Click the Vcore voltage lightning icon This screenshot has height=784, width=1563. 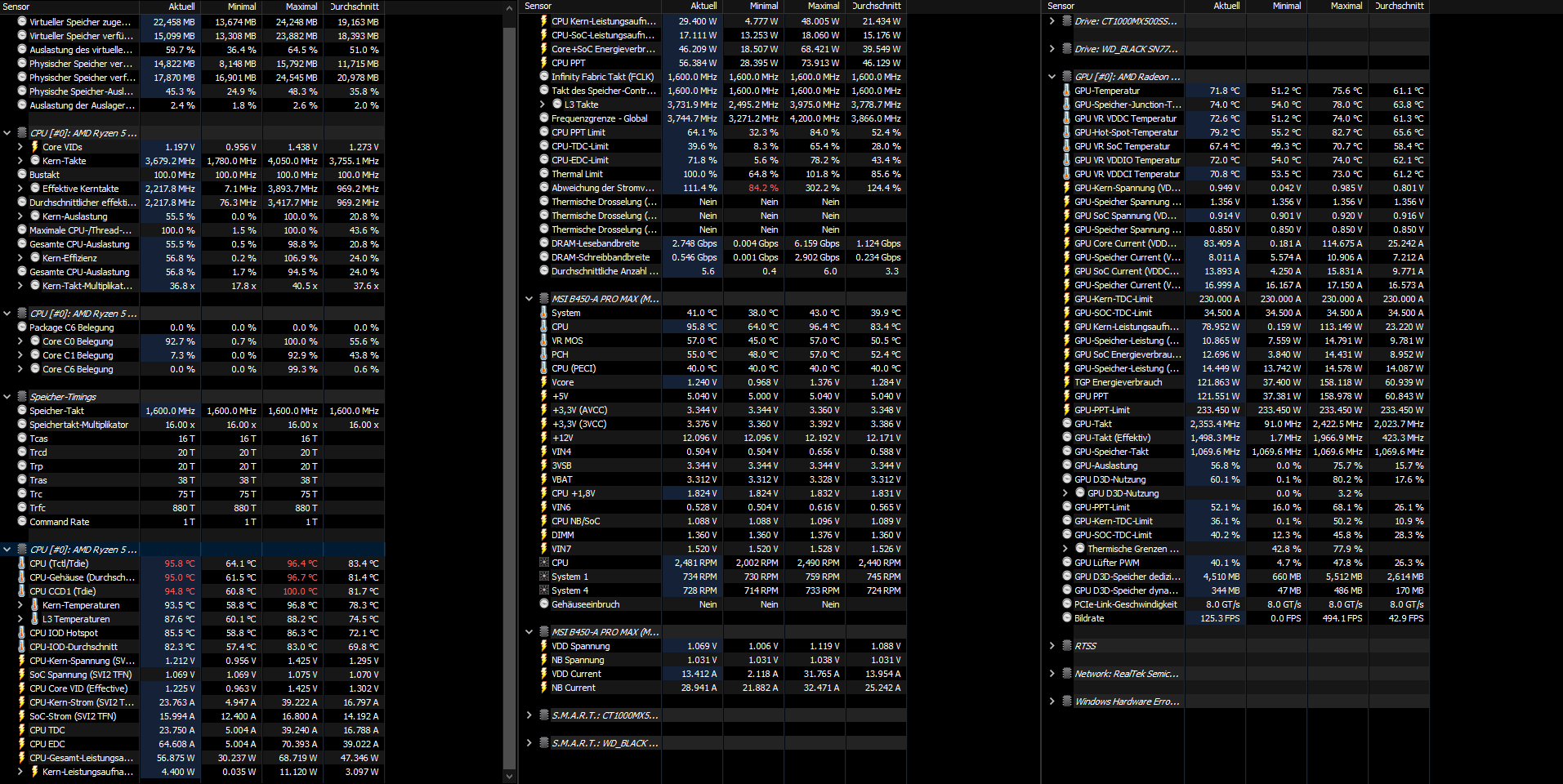(x=544, y=382)
